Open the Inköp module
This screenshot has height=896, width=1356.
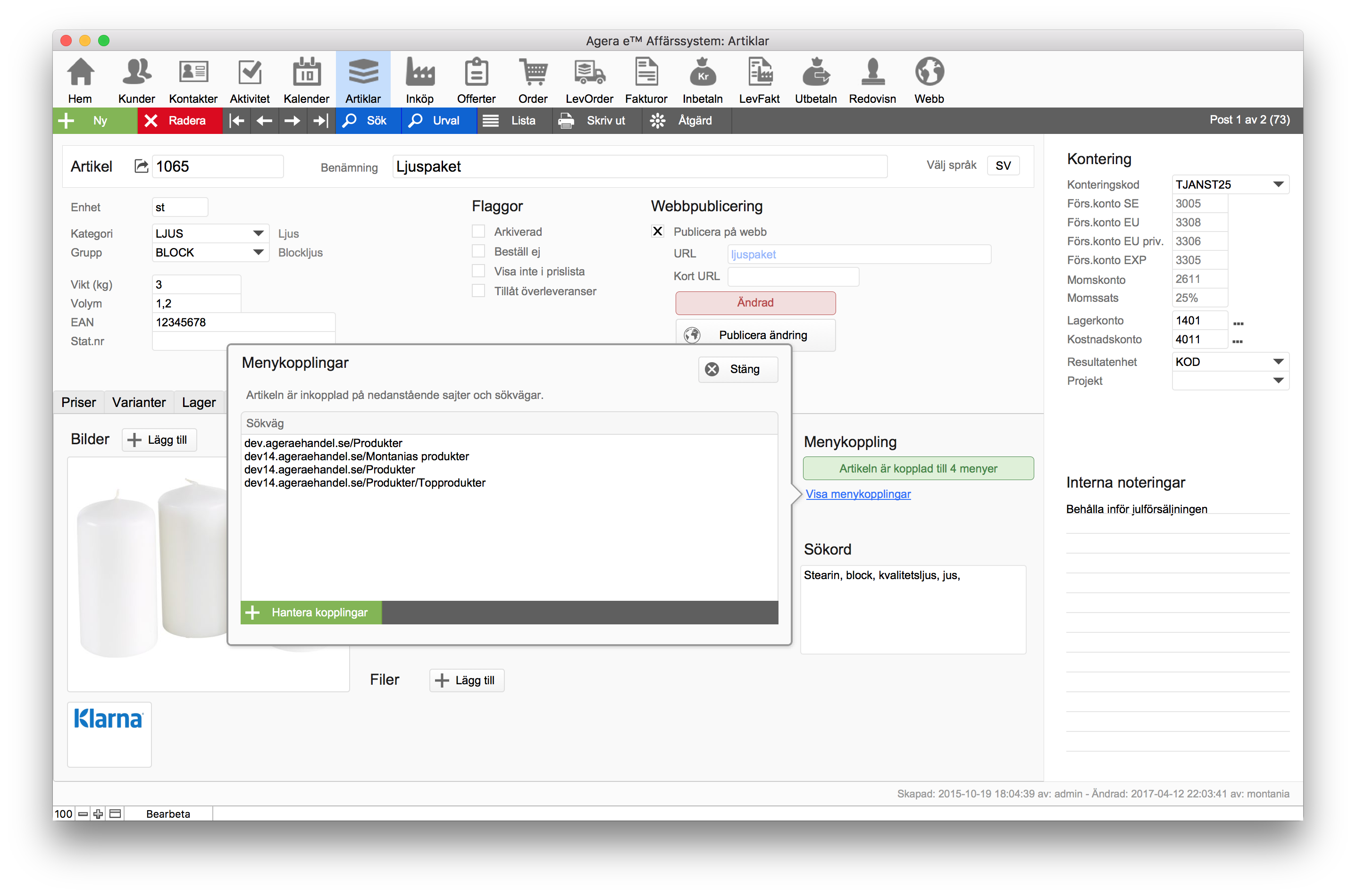tap(419, 80)
